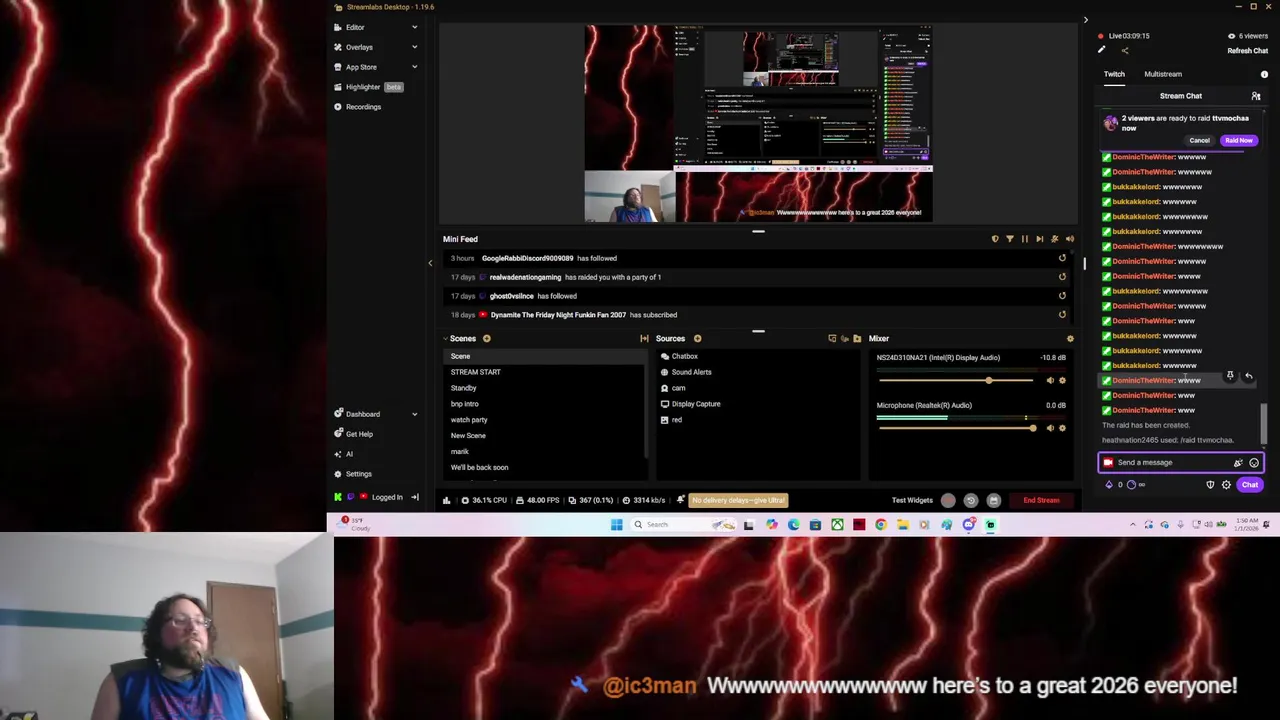Replay the Dynamite Friday Night Funkin subscription alert
Image resolution: width=1280 pixels, height=720 pixels.
click(x=1062, y=315)
